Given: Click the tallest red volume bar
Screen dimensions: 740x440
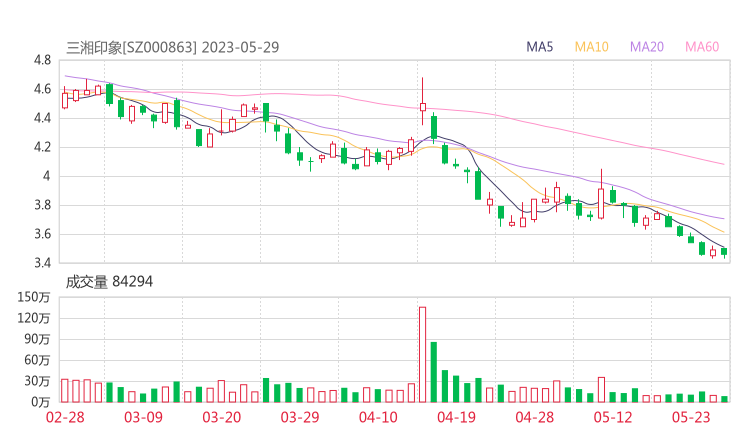Looking at the screenshot, I should point(422,354).
